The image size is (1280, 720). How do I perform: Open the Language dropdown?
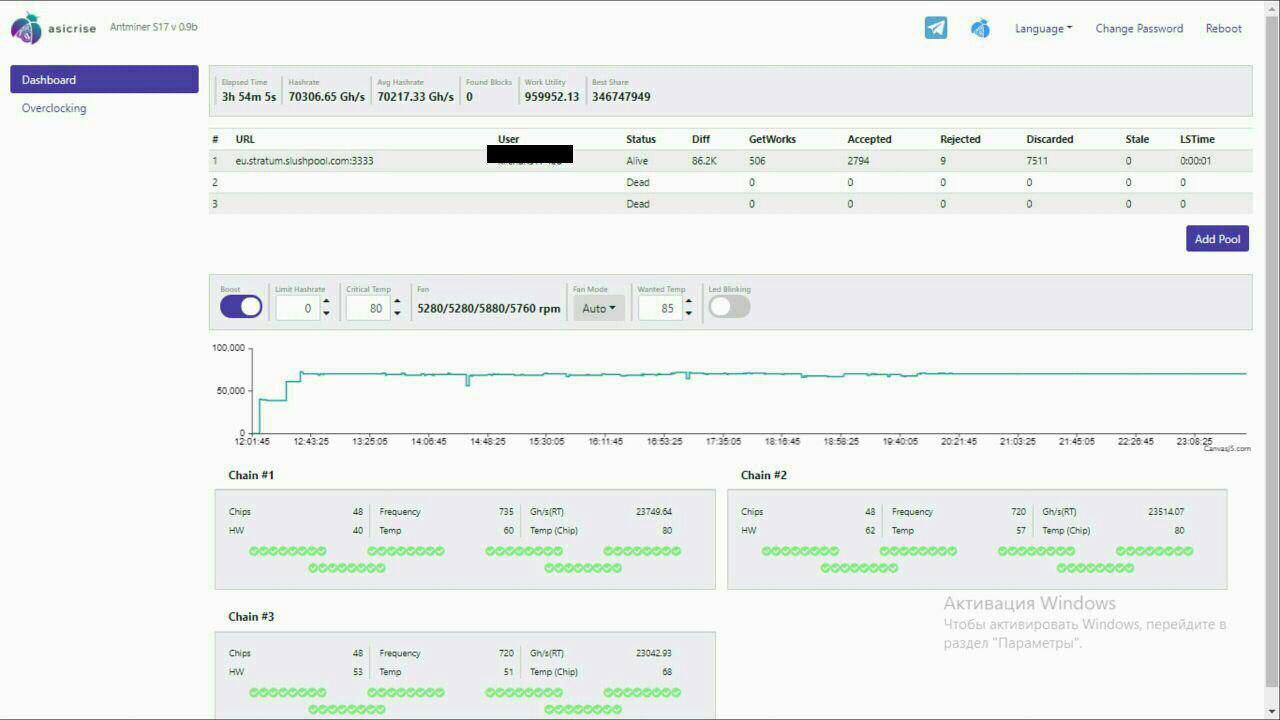[x=1043, y=29]
